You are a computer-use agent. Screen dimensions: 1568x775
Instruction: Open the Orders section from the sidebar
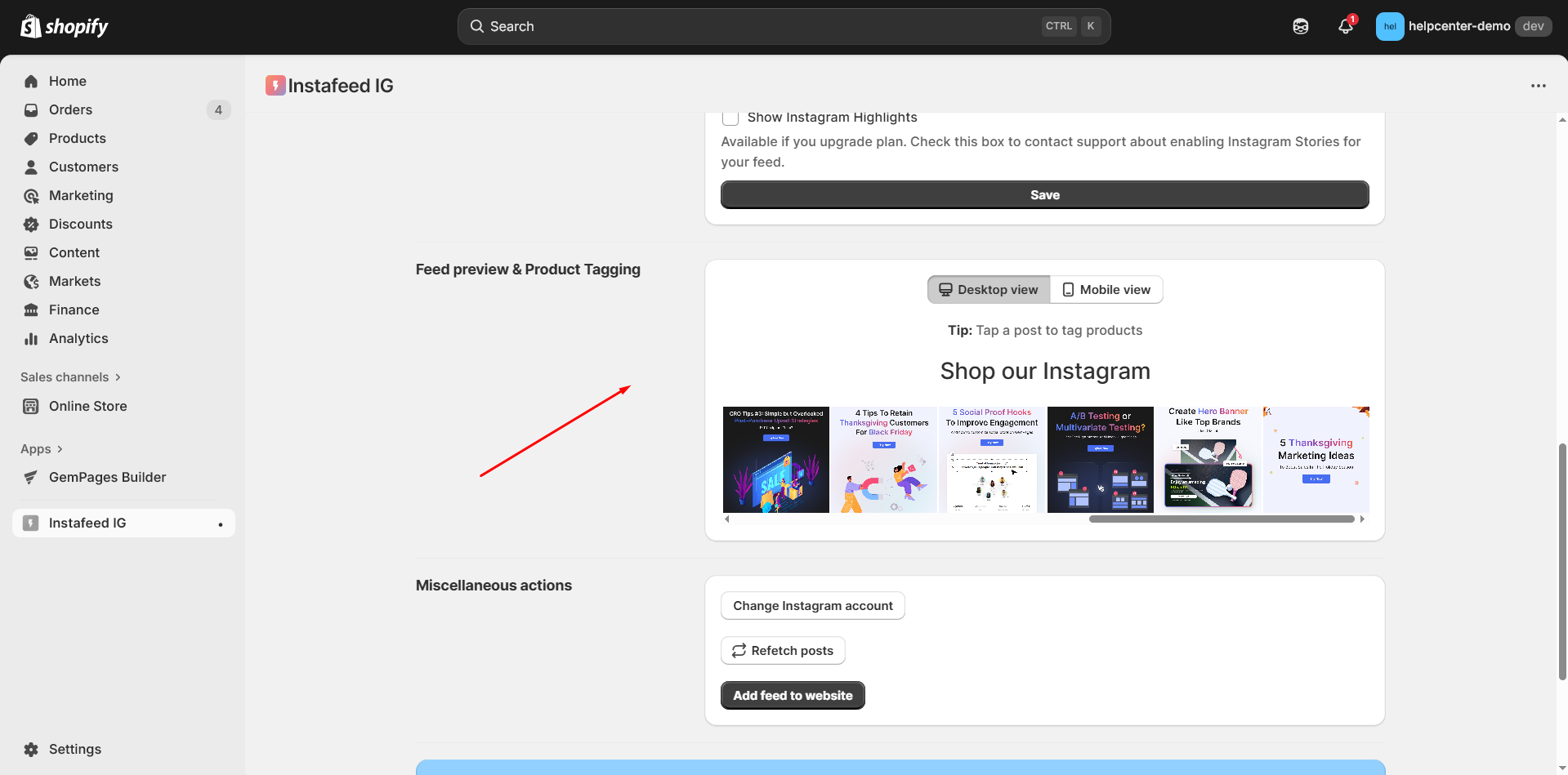[69, 109]
